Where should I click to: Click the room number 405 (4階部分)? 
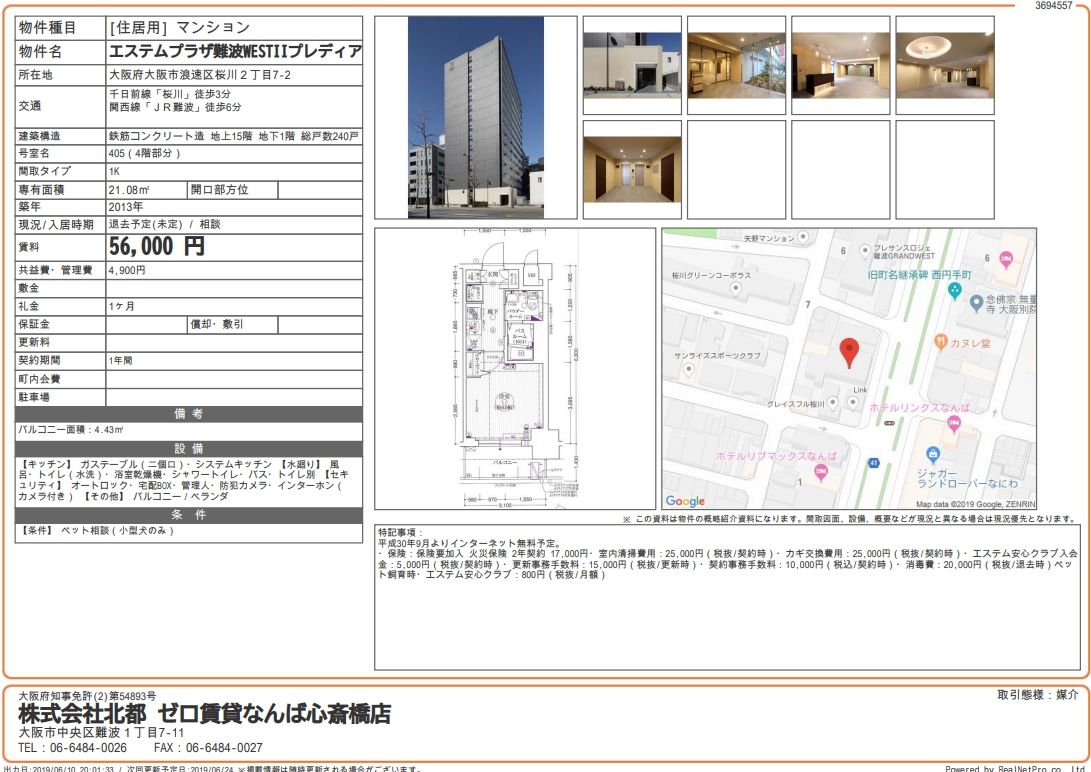click(144, 153)
